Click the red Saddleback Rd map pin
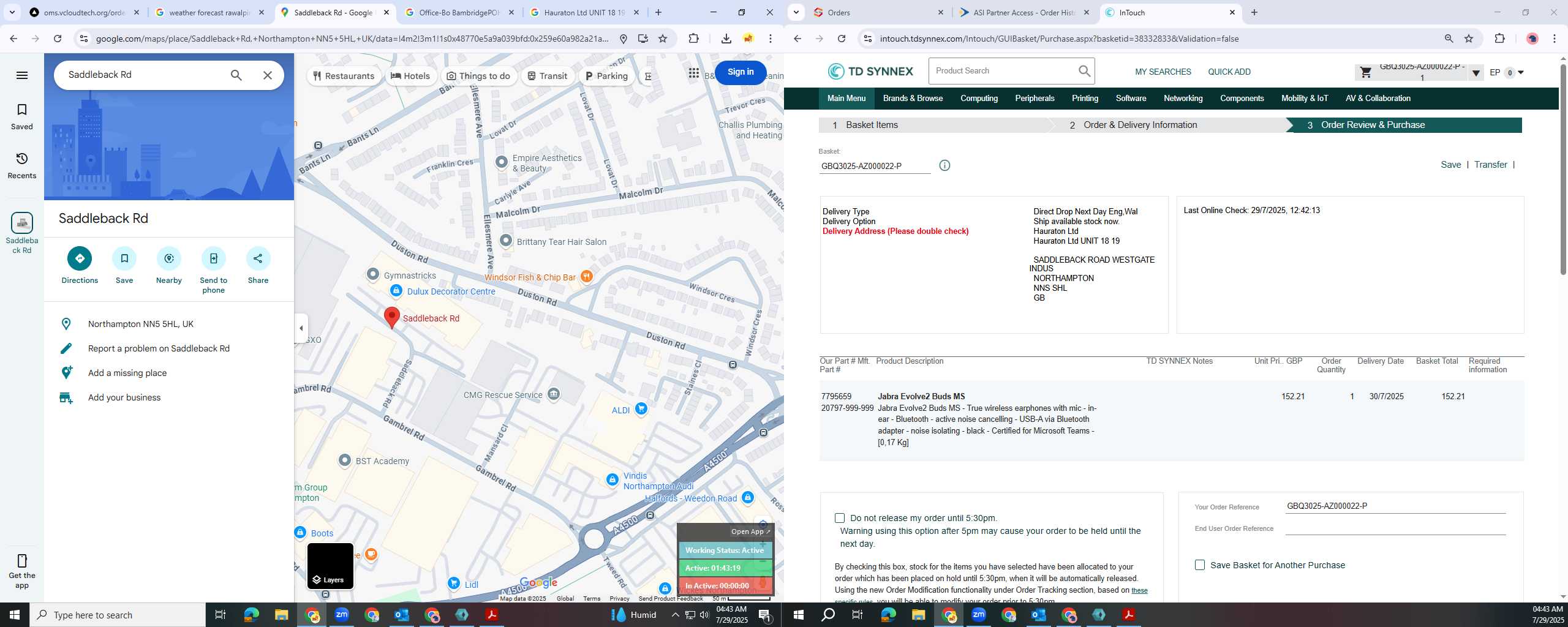The height and width of the screenshot is (627, 1568). tap(392, 318)
